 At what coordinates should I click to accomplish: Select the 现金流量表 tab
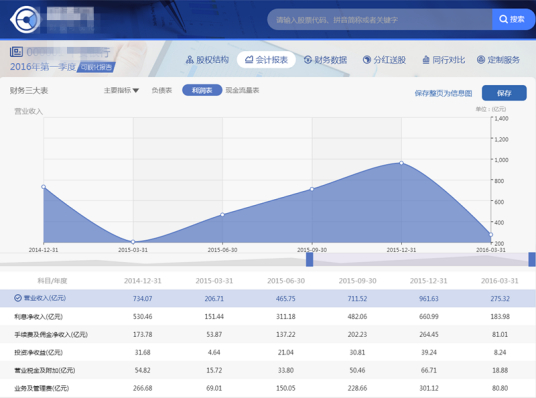(242, 90)
